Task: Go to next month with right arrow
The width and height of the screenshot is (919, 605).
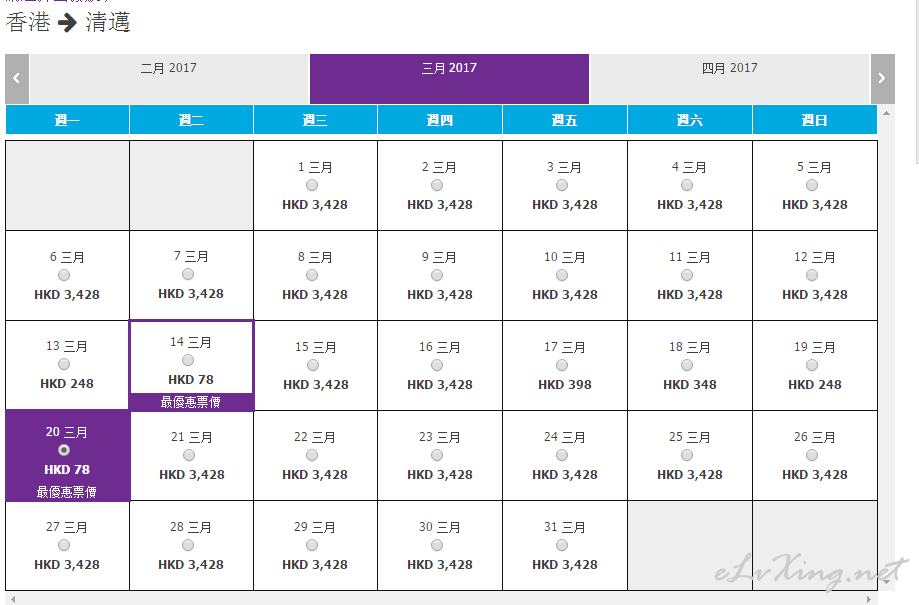Action: 881,79
